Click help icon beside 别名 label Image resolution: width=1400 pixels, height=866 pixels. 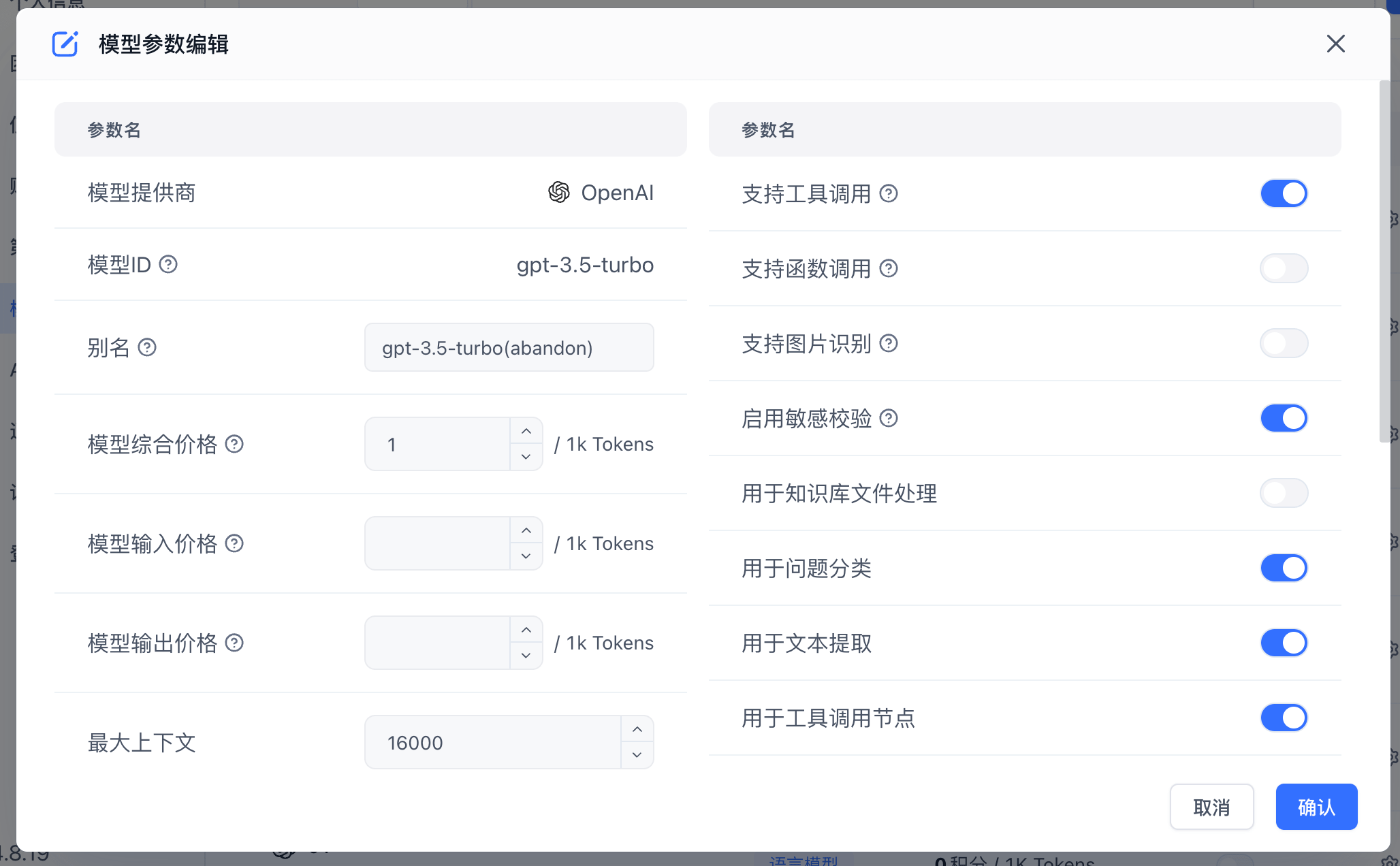147,347
